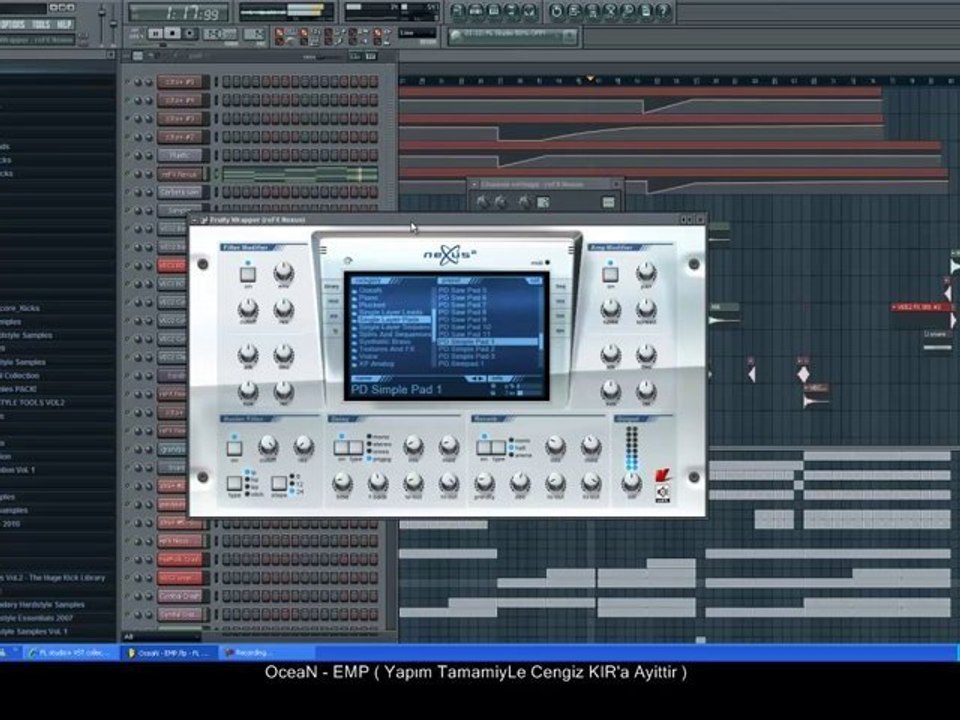Click the Nexus left hamburger menu icon
Screen dimensions: 960x720
[323, 250]
